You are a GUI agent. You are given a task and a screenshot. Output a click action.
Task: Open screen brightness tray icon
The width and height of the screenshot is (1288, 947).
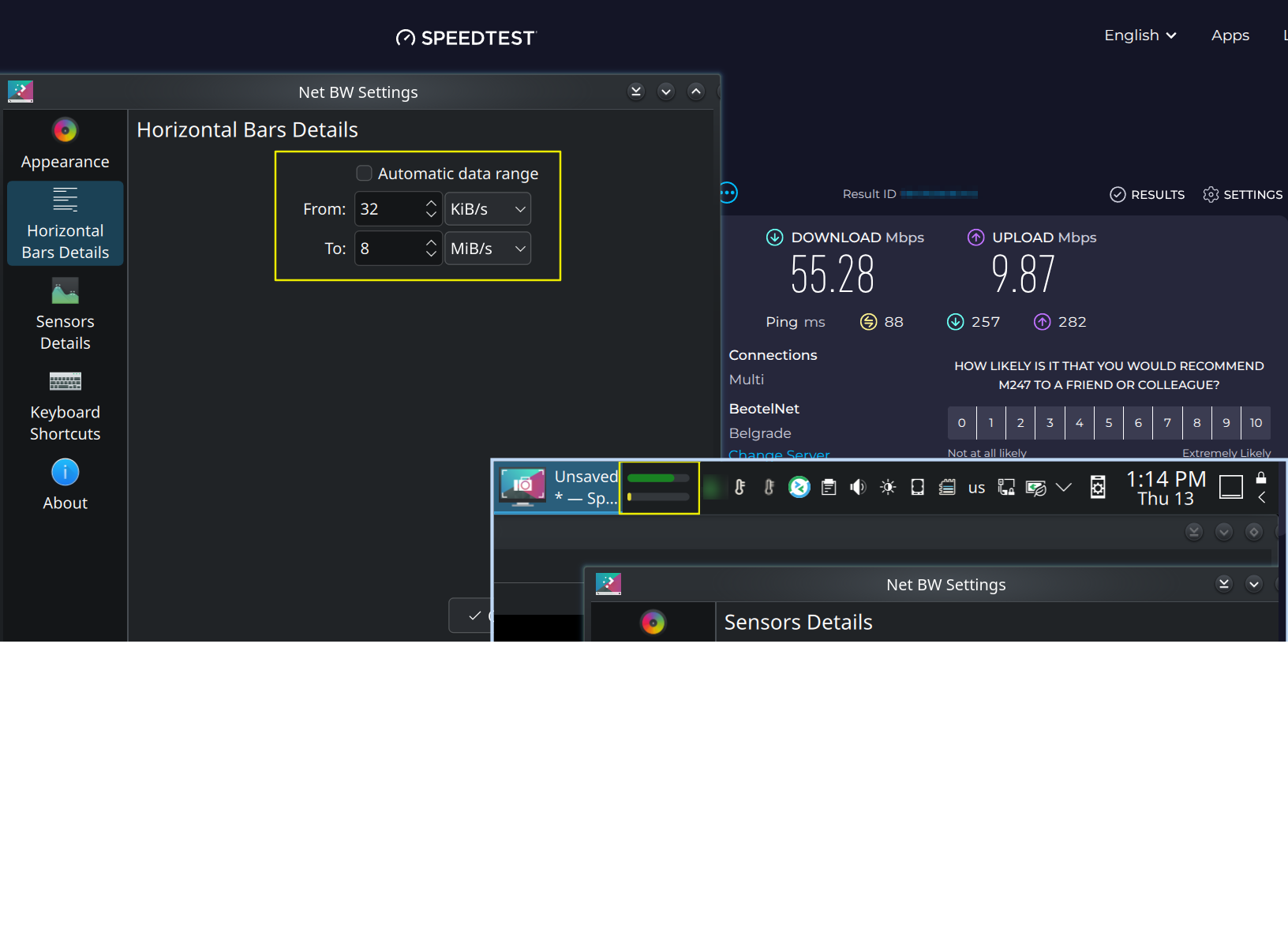(888, 488)
